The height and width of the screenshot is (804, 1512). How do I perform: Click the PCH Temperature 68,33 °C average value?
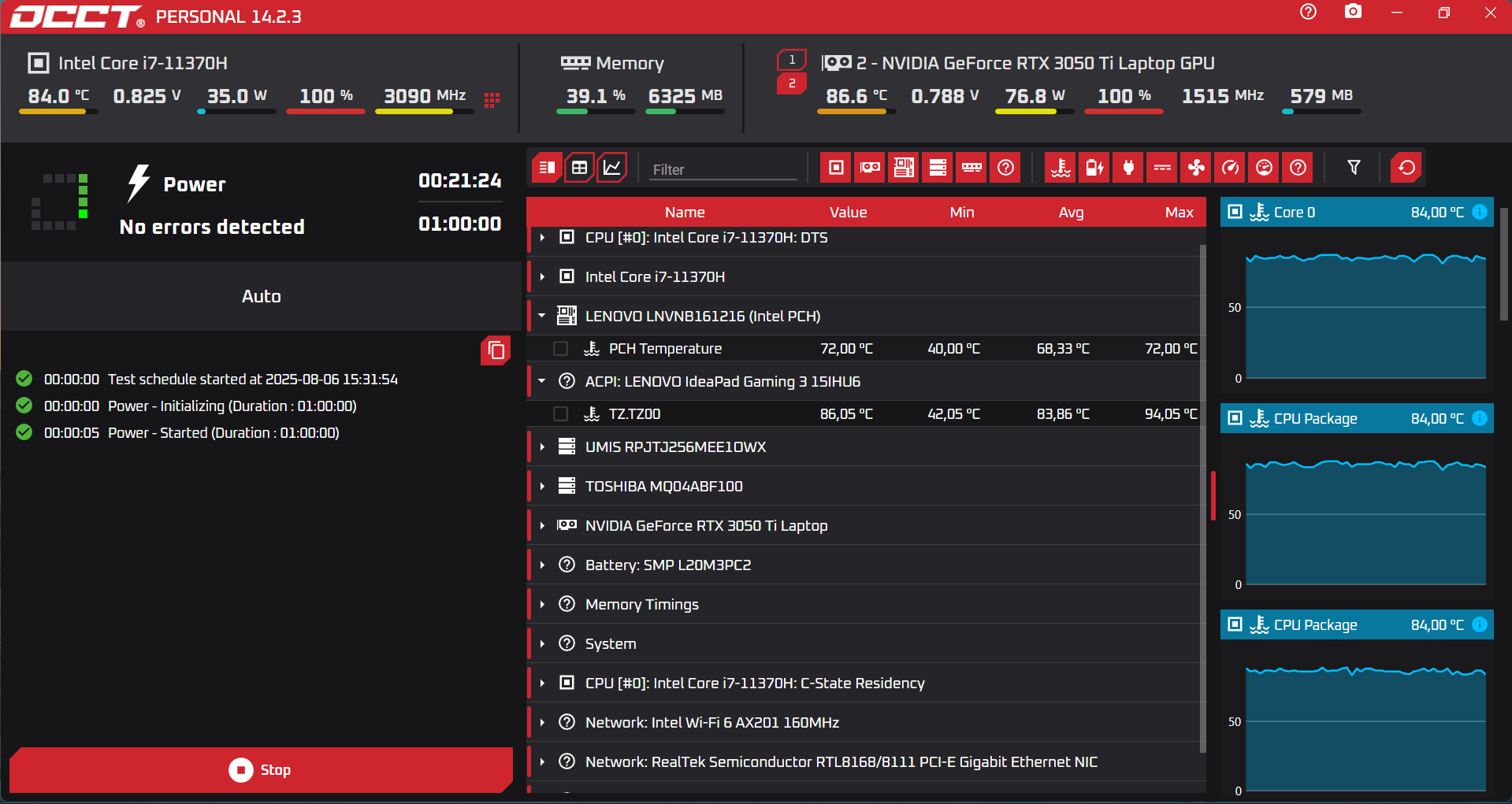point(1063,349)
